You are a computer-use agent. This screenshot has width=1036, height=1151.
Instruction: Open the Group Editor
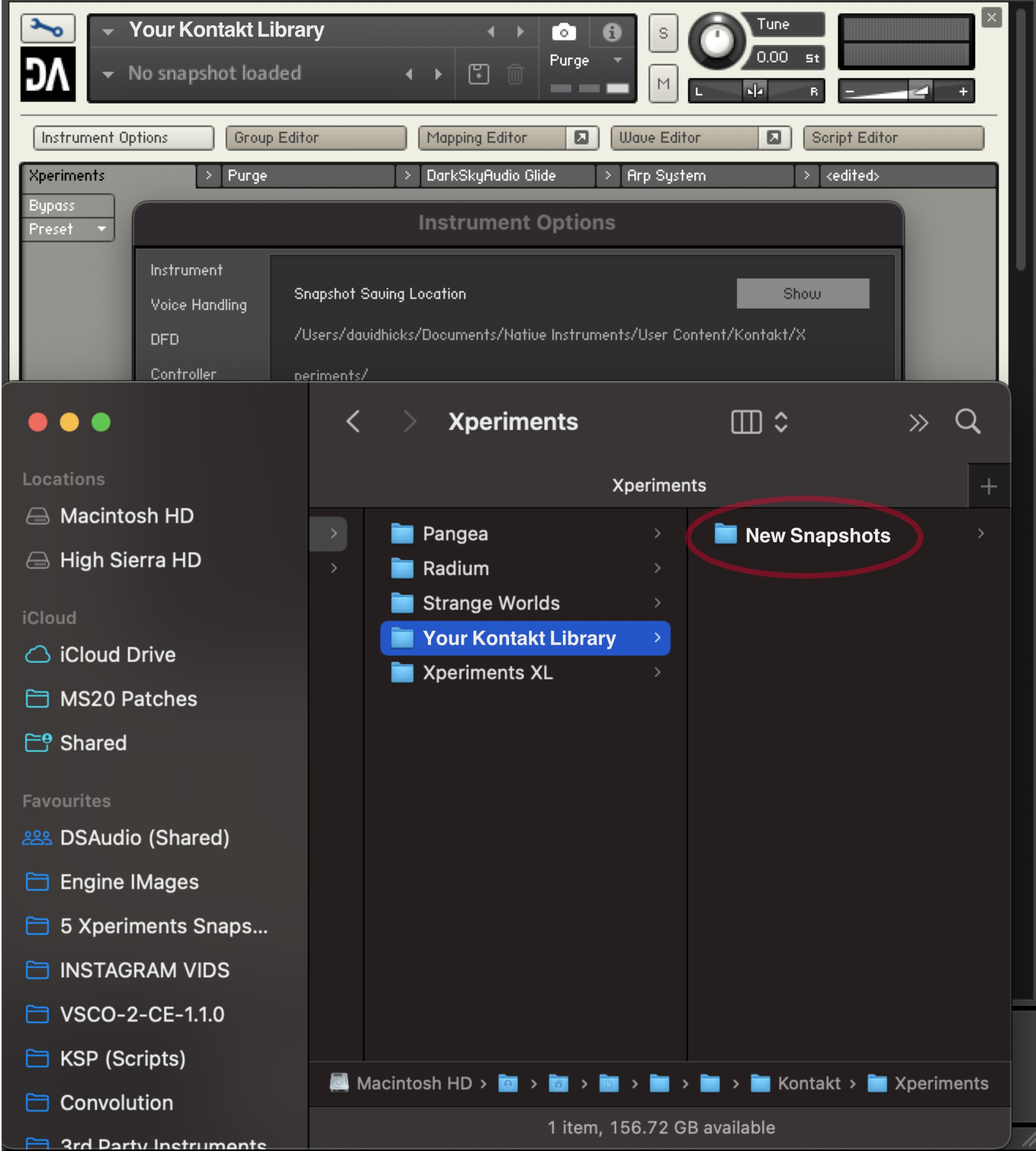click(316, 138)
